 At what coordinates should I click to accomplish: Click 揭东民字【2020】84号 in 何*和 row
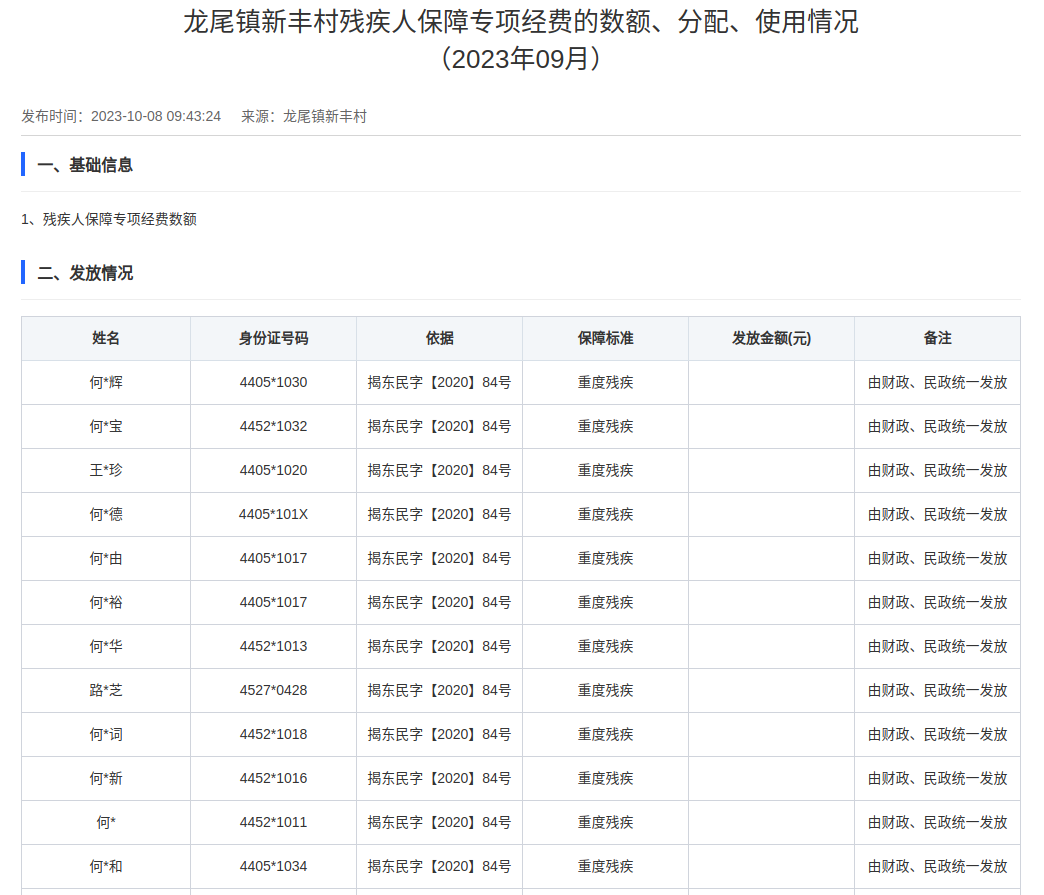pos(439,866)
